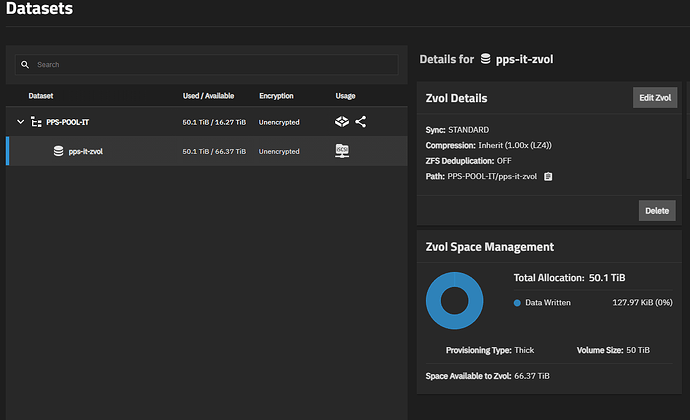Click the blue allocation donut chart

tap(455, 301)
